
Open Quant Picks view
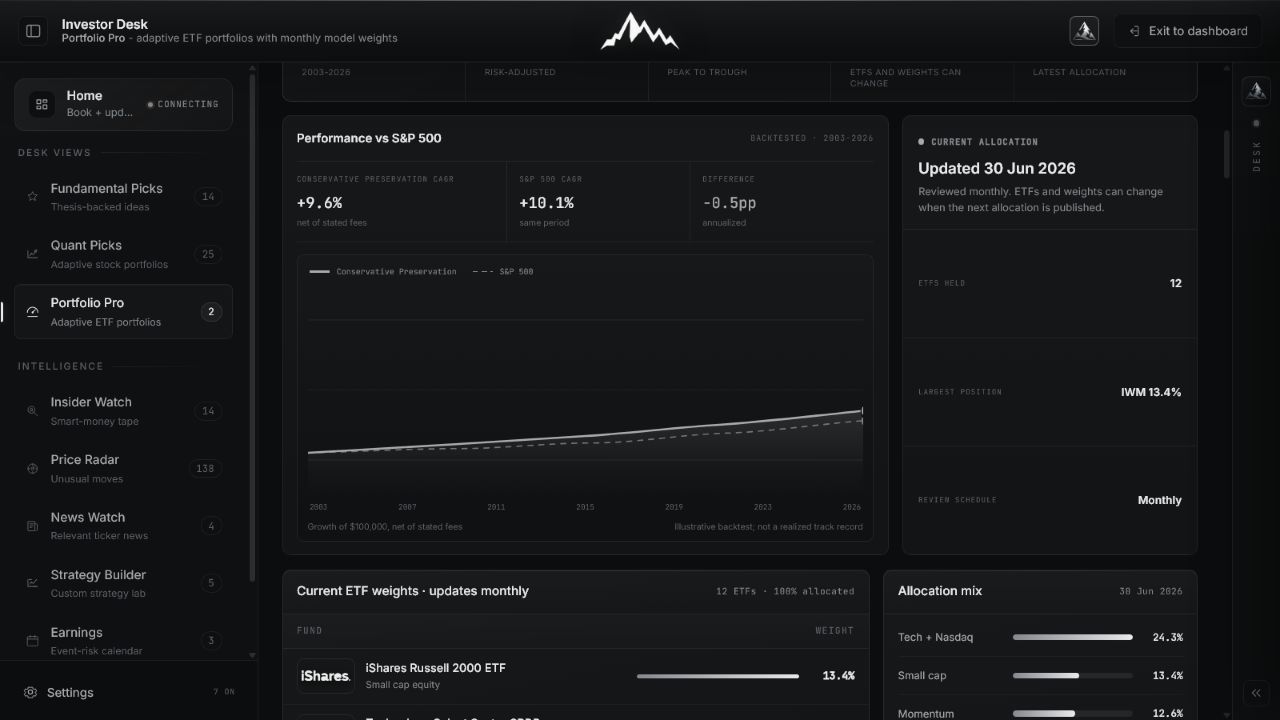(x=123, y=254)
